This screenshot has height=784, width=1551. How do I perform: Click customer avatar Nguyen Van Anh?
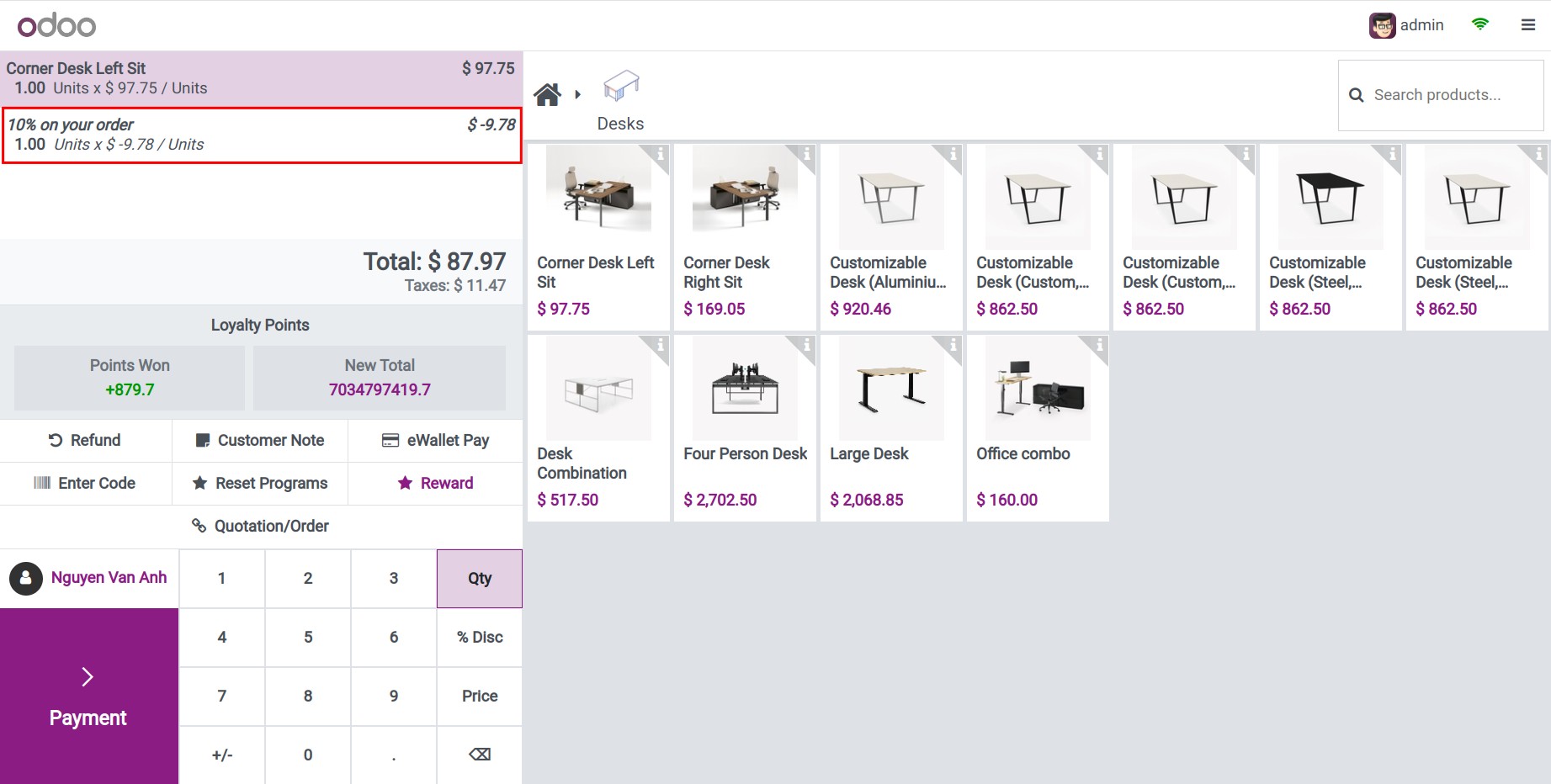26,578
